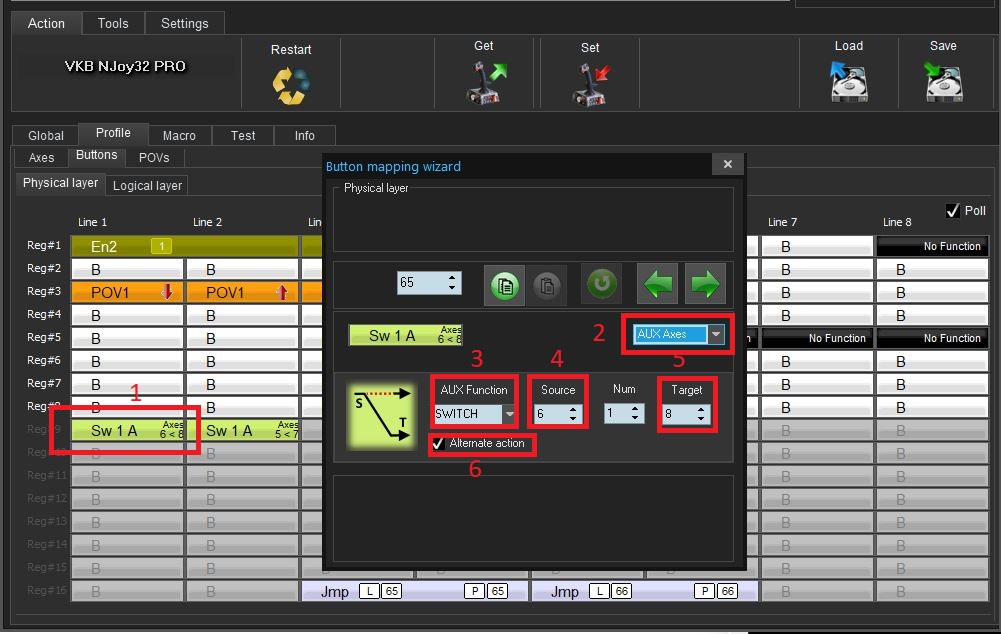This screenshot has height=634, width=1001.
Task: Go to previous button with left arrow
Action: pos(657,284)
